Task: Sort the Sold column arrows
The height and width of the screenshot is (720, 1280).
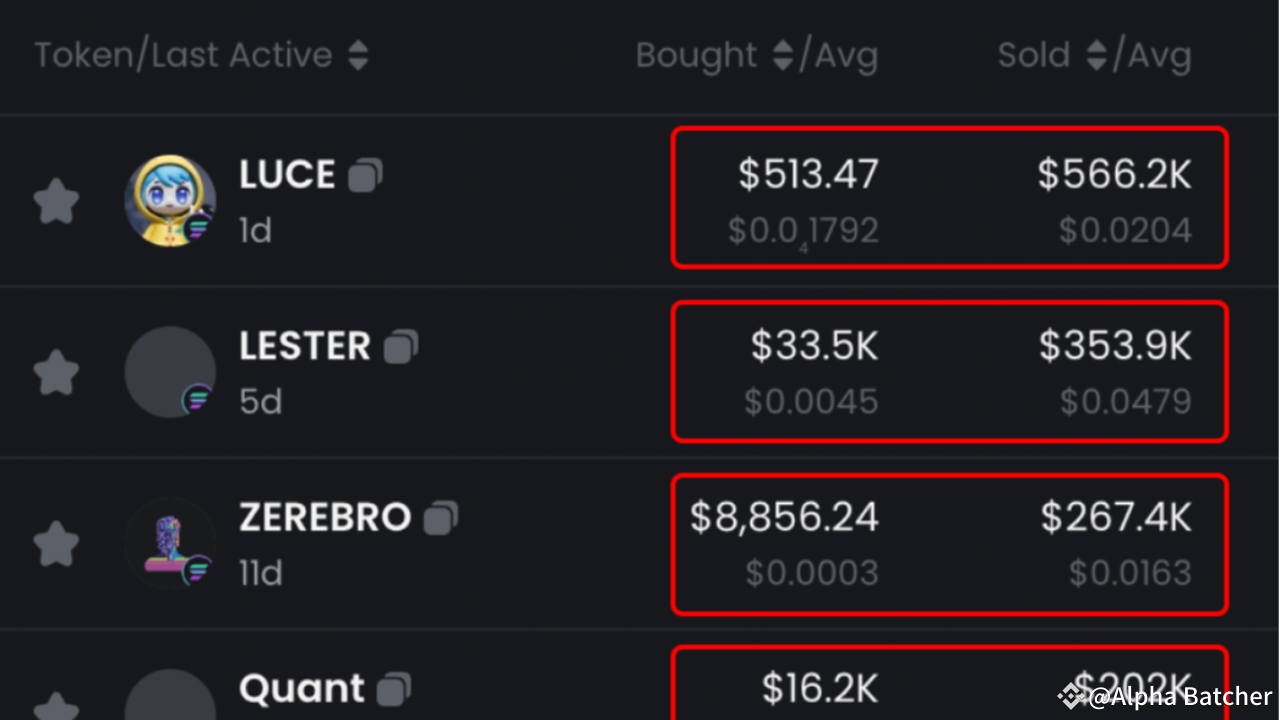Action: tap(1097, 56)
